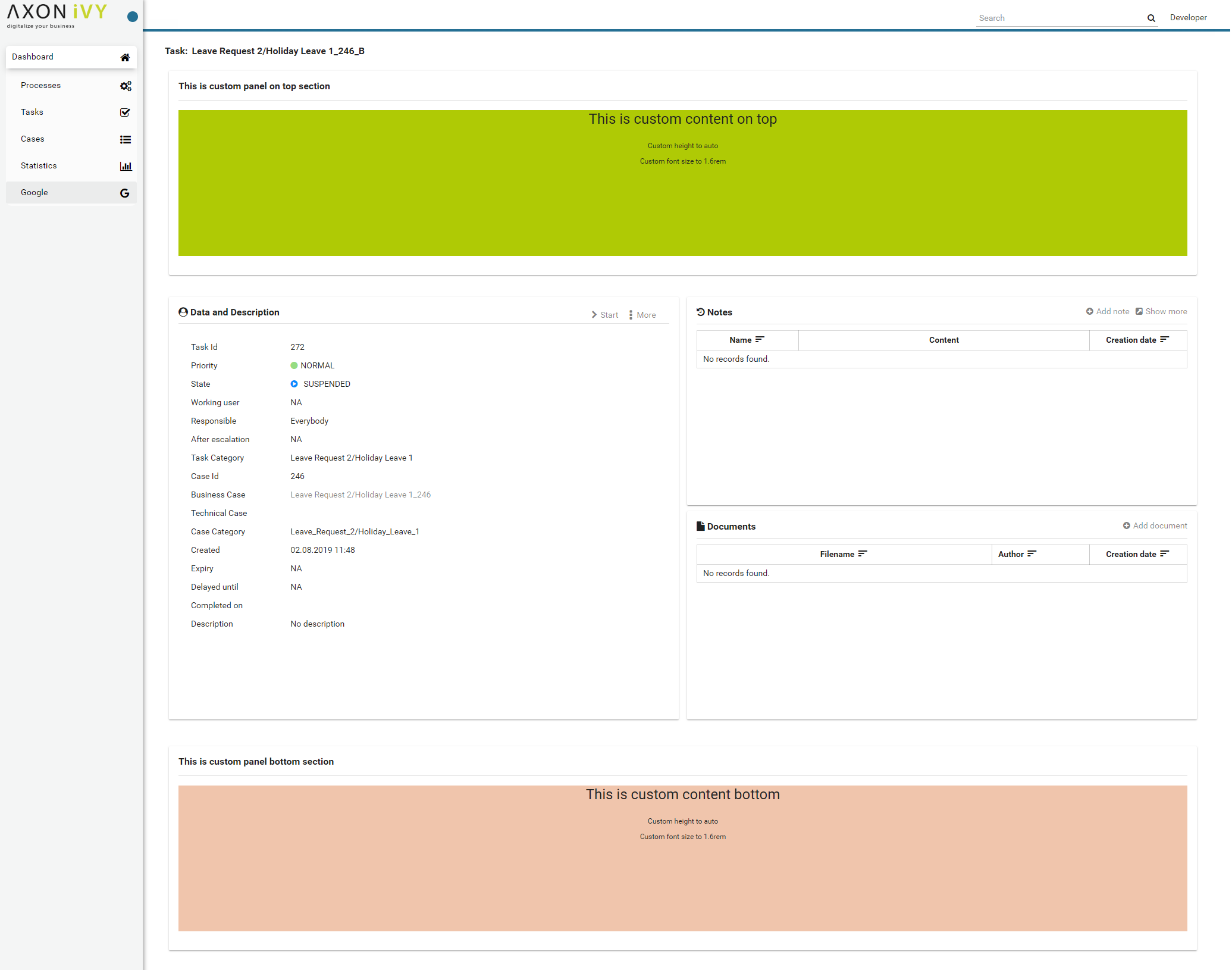Click Add document

point(1155,525)
